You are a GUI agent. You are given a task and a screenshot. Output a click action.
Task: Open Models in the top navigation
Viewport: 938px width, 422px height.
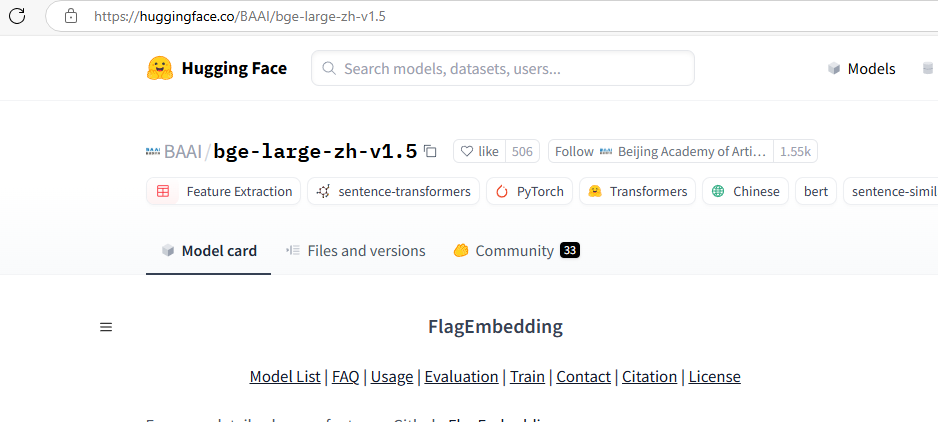pyautogui.click(x=861, y=69)
